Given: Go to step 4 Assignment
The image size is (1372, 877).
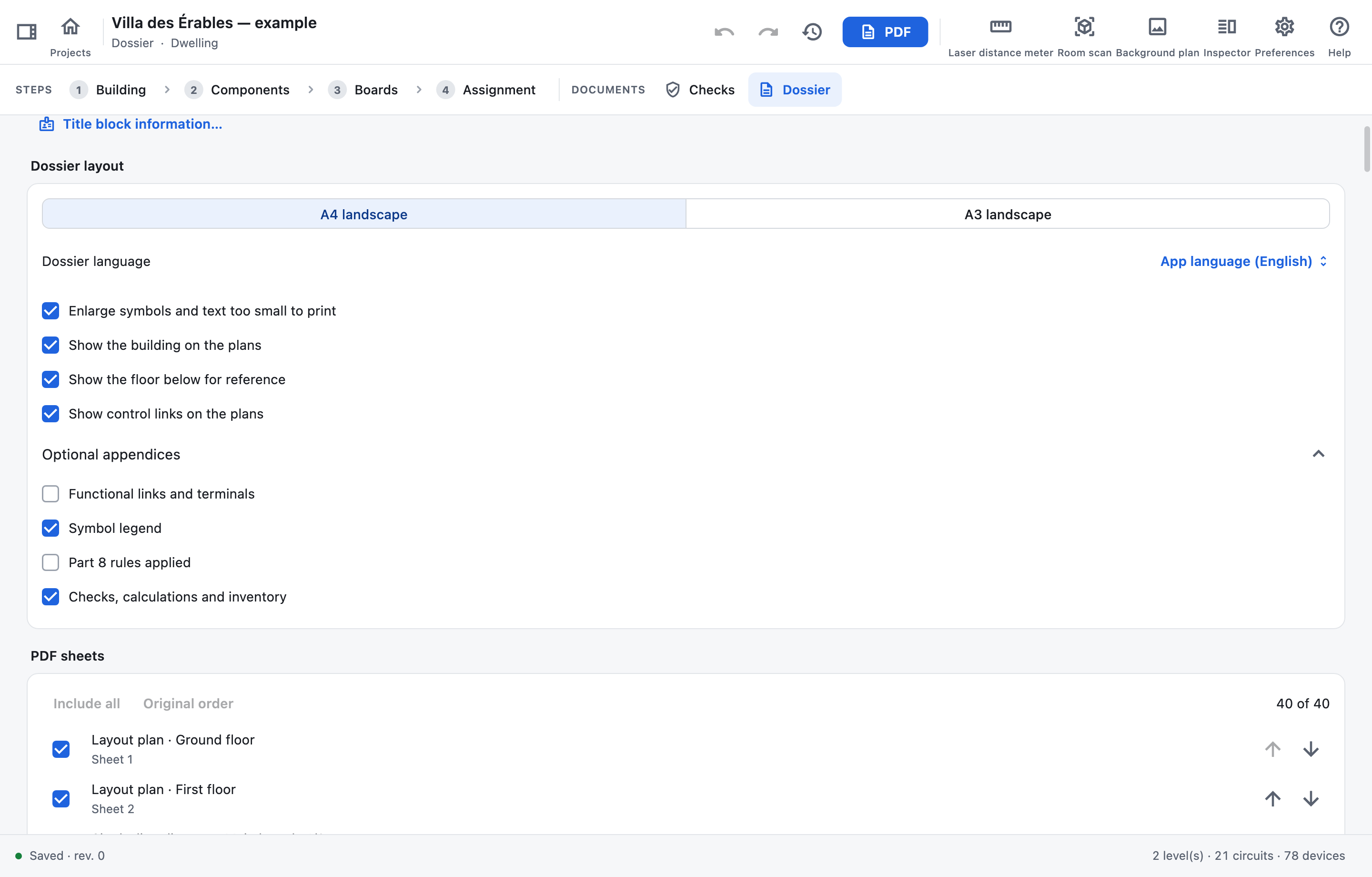Looking at the screenshot, I should click(x=486, y=90).
